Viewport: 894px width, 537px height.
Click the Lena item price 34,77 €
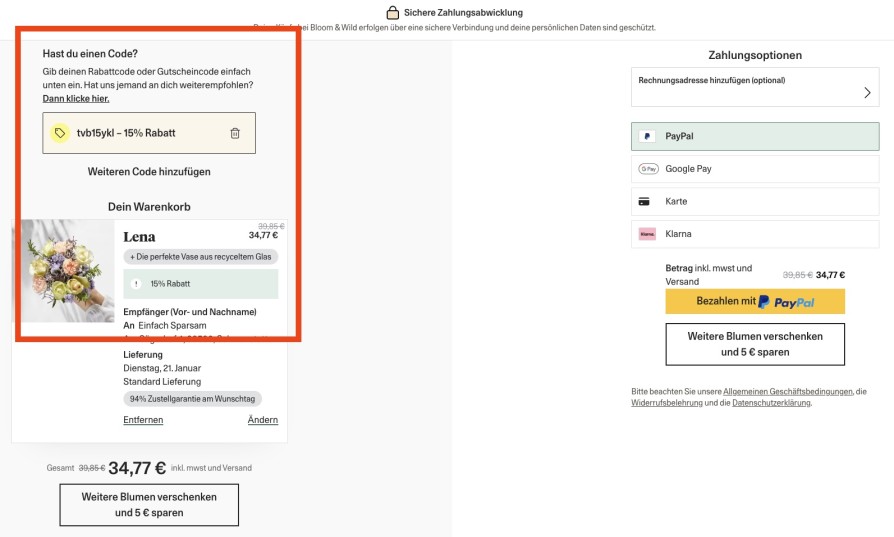click(263, 235)
